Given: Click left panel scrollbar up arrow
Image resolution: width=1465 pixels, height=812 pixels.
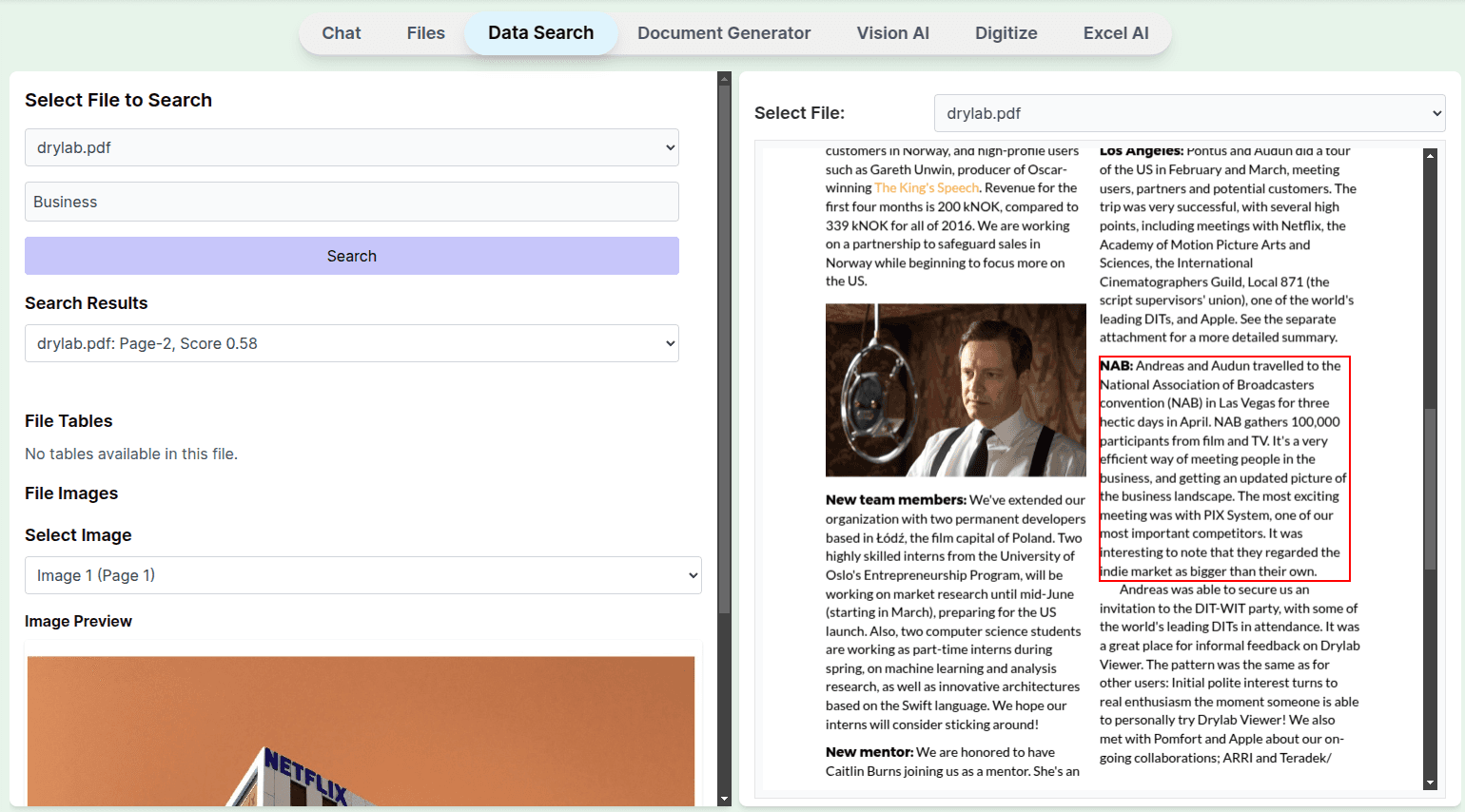Looking at the screenshot, I should click(724, 79).
